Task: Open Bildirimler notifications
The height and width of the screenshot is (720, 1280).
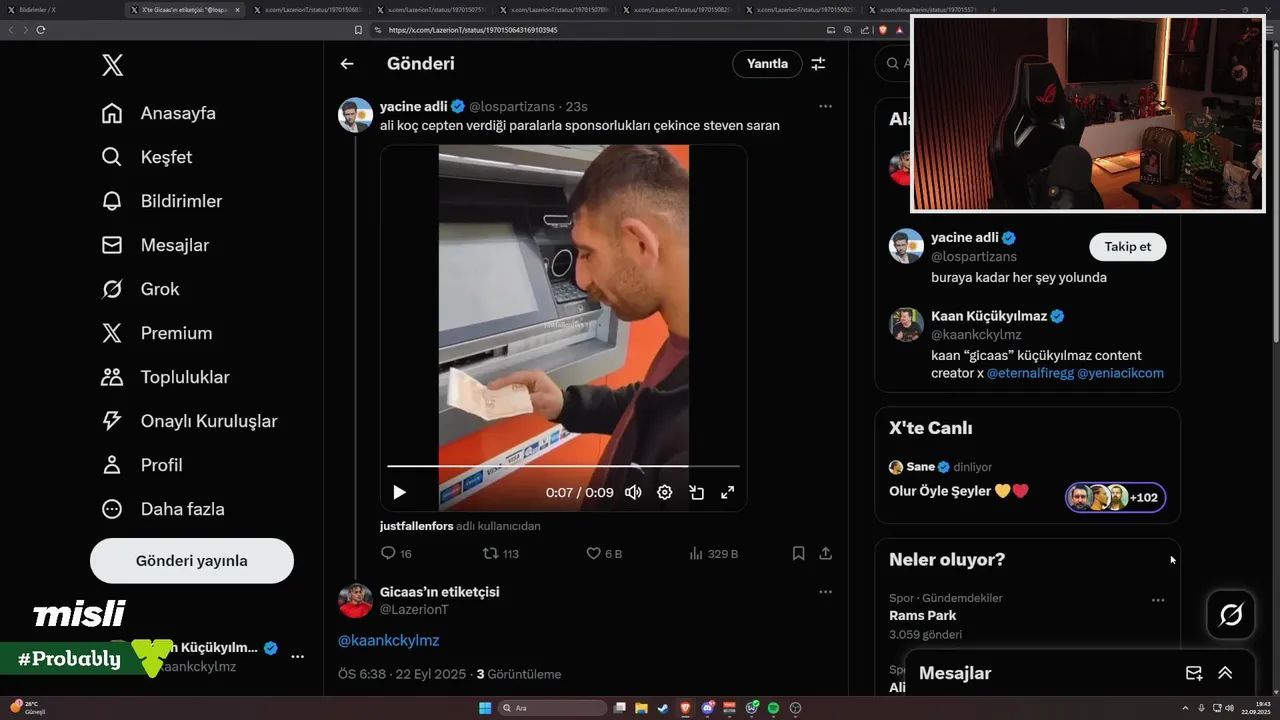Action: [x=161, y=201]
